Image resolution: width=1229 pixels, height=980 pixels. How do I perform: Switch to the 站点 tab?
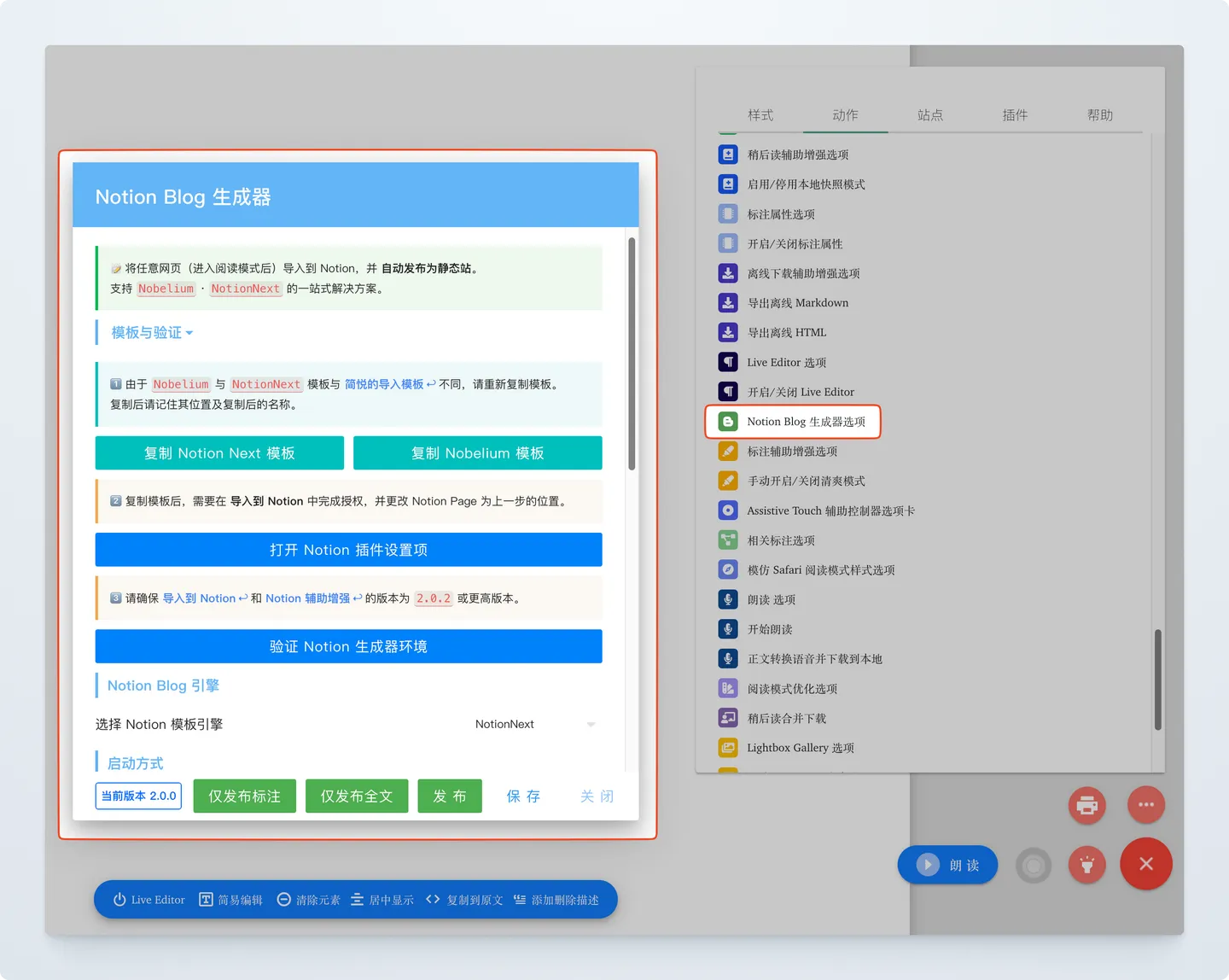click(x=930, y=115)
